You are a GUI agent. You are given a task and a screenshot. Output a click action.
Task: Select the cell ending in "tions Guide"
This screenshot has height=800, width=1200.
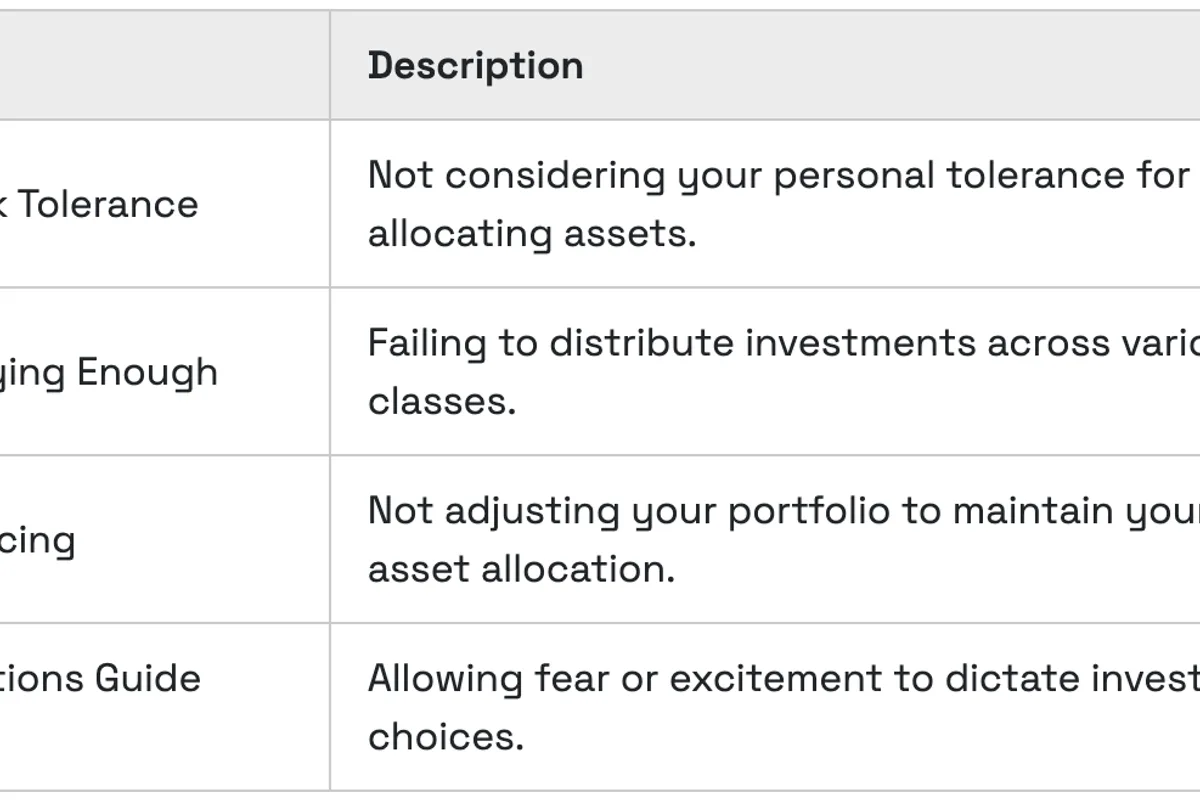point(100,678)
